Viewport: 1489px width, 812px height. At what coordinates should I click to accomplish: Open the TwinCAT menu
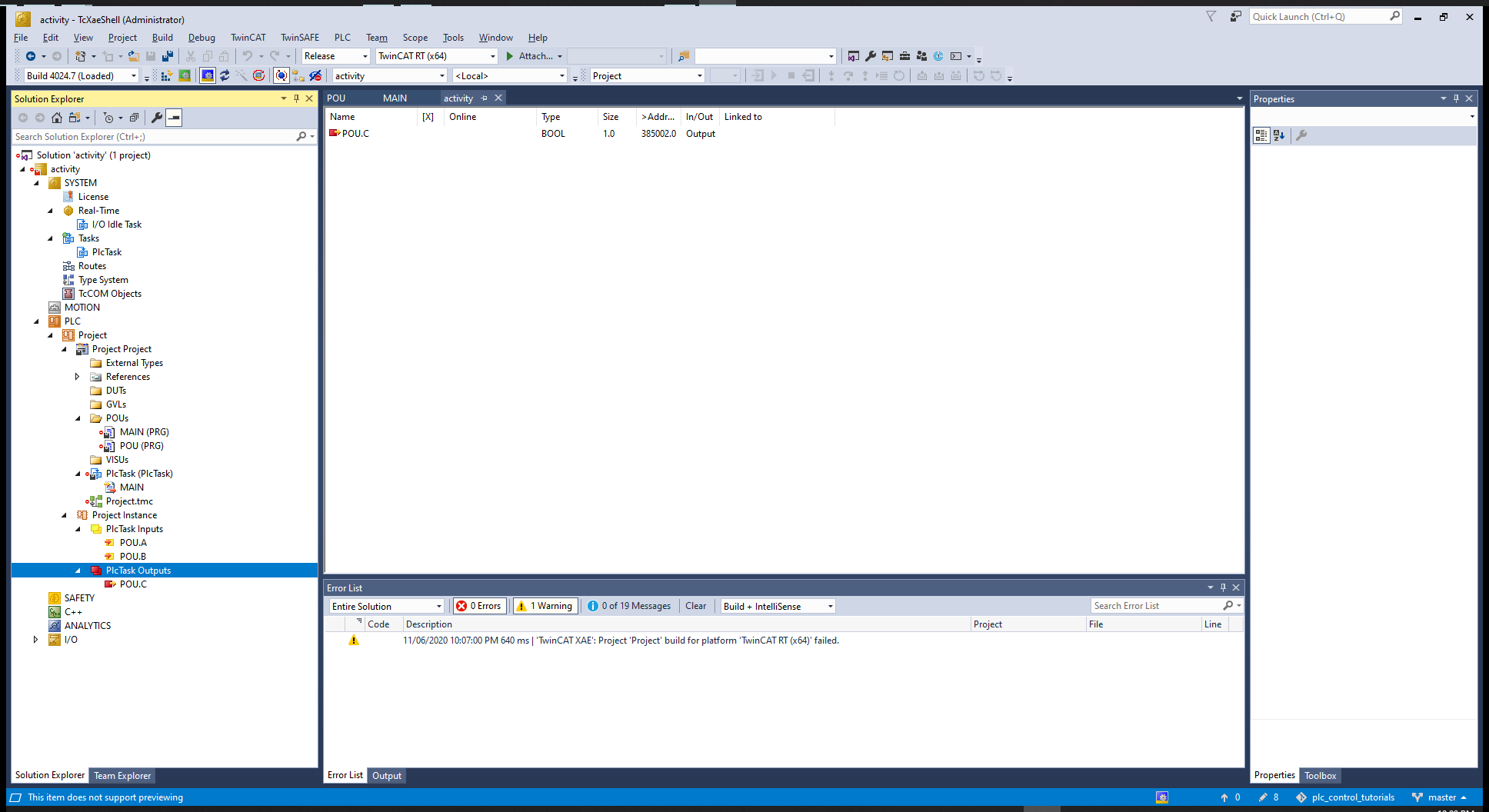tap(248, 38)
